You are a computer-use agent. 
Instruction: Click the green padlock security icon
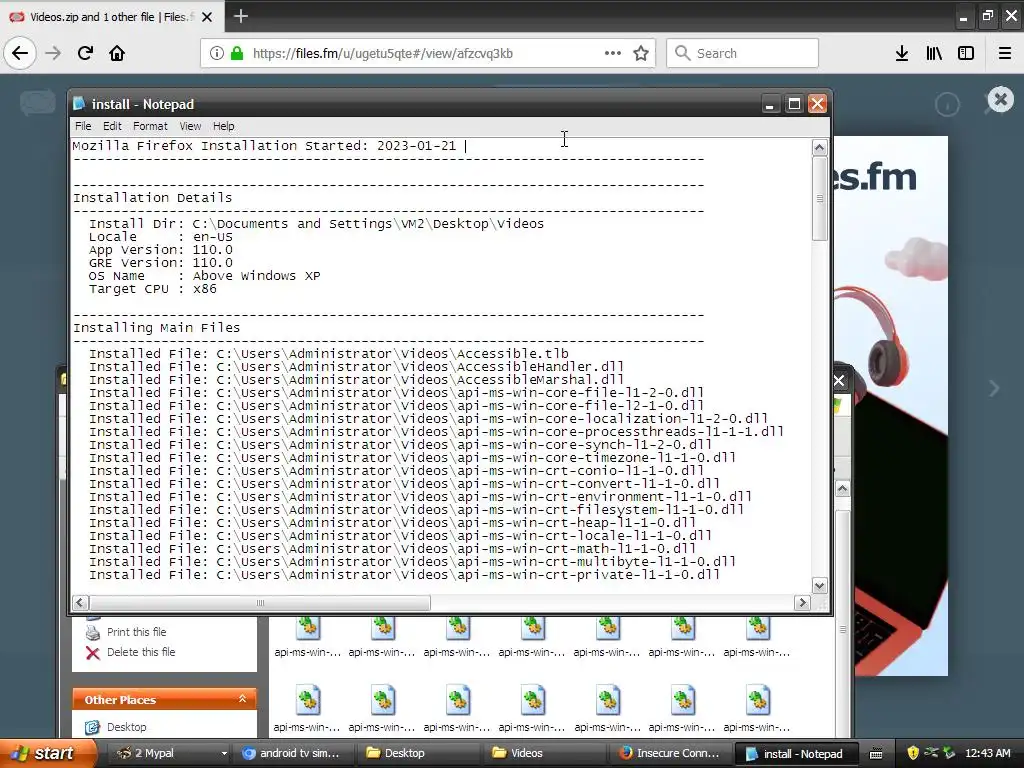click(237, 54)
